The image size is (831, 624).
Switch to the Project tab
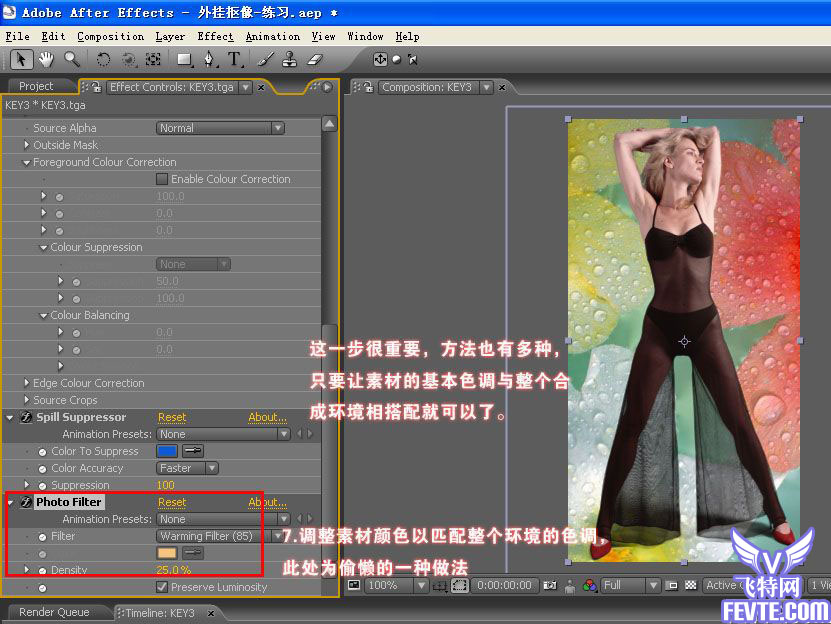(36, 86)
